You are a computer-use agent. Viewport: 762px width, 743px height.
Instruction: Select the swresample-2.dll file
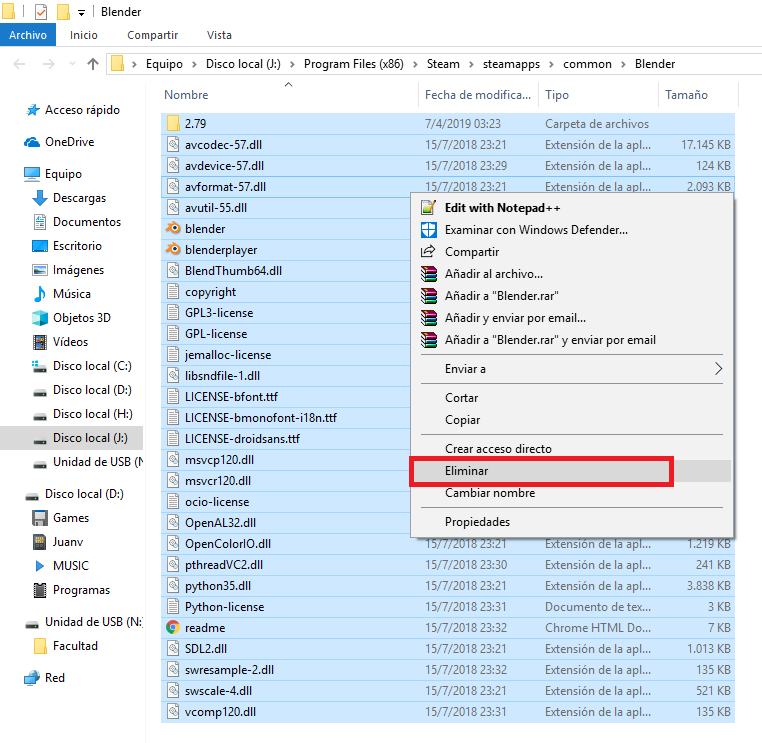pos(448,670)
